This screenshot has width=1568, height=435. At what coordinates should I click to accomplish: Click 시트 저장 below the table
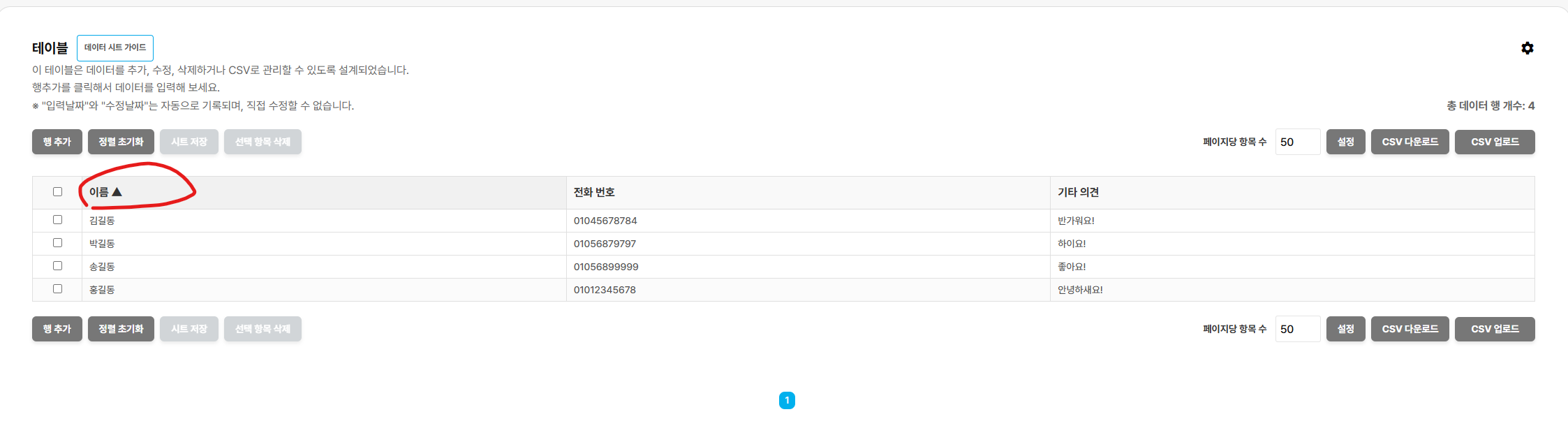click(189, 329)
